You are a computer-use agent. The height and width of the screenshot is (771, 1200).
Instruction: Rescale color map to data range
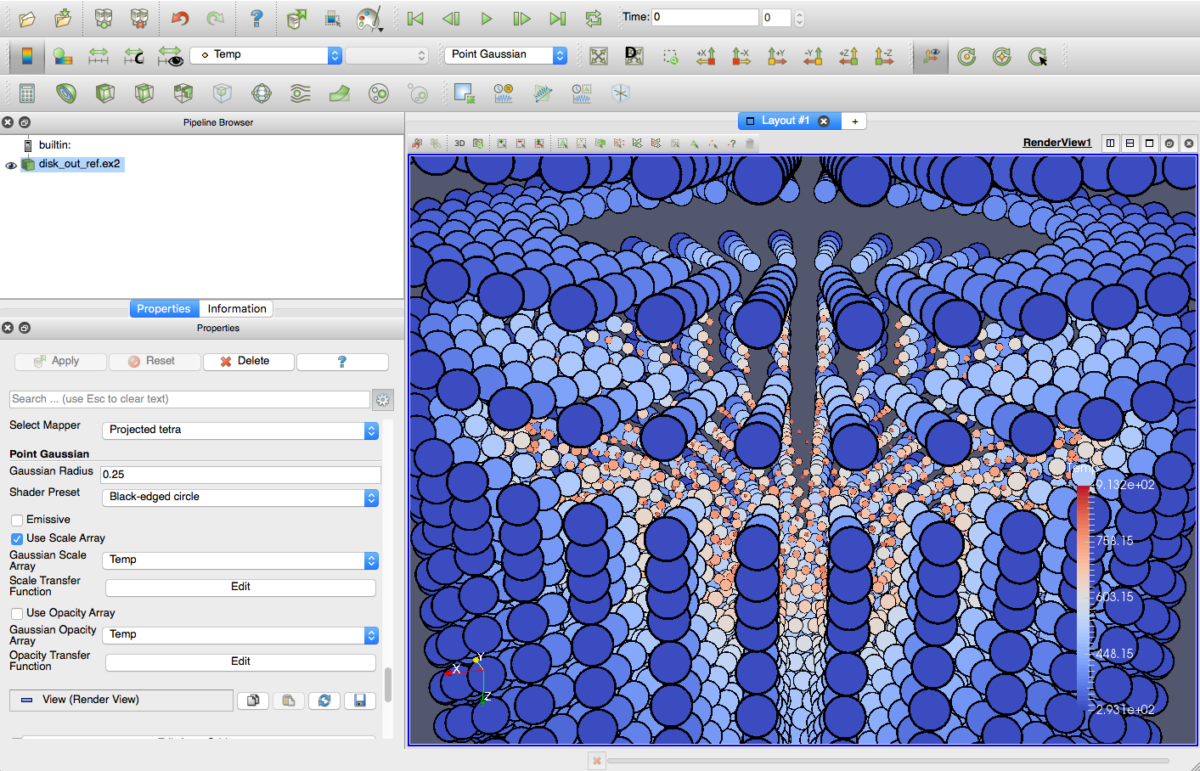coord(97,56)
